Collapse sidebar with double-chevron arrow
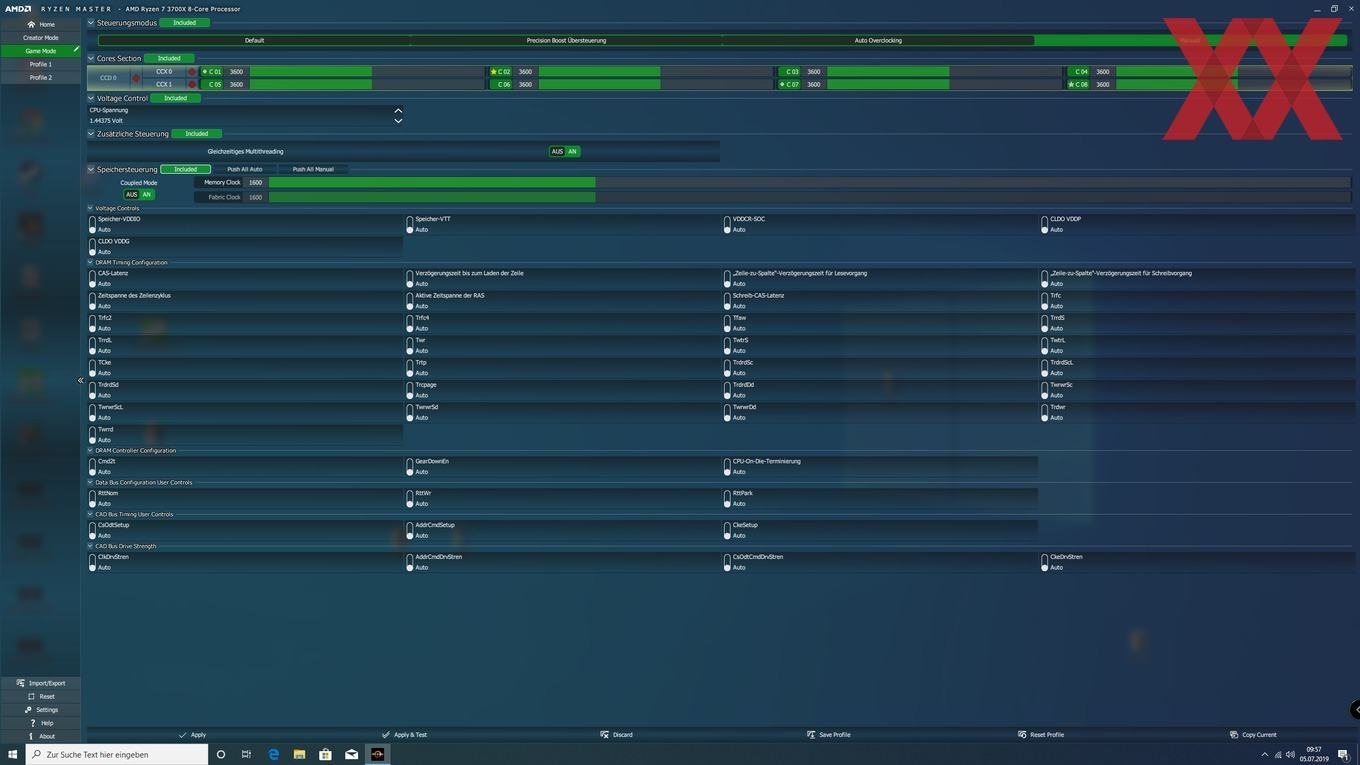The width and height of the screenshot is (1360, 765). (x=81, y=380)
